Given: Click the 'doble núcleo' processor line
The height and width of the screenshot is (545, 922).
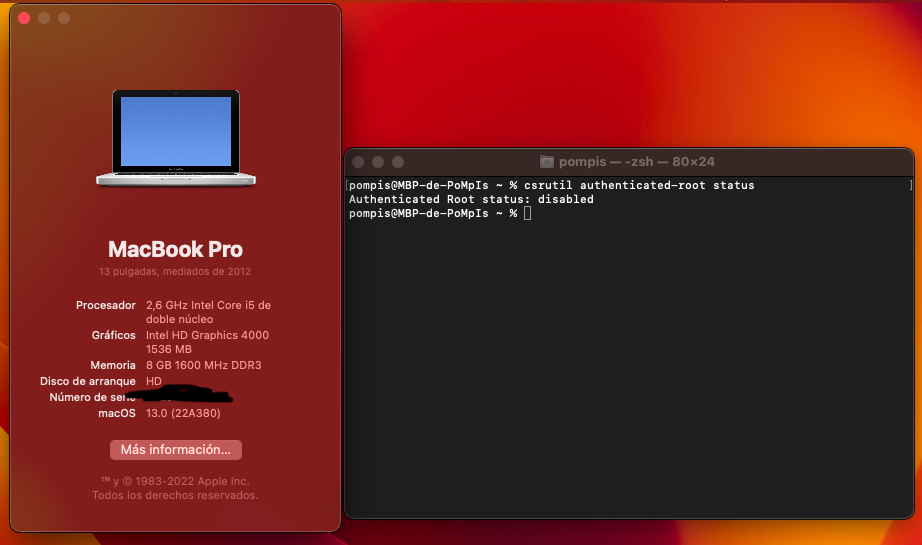Looking at the screenshot, I should [x=179, y=319].
